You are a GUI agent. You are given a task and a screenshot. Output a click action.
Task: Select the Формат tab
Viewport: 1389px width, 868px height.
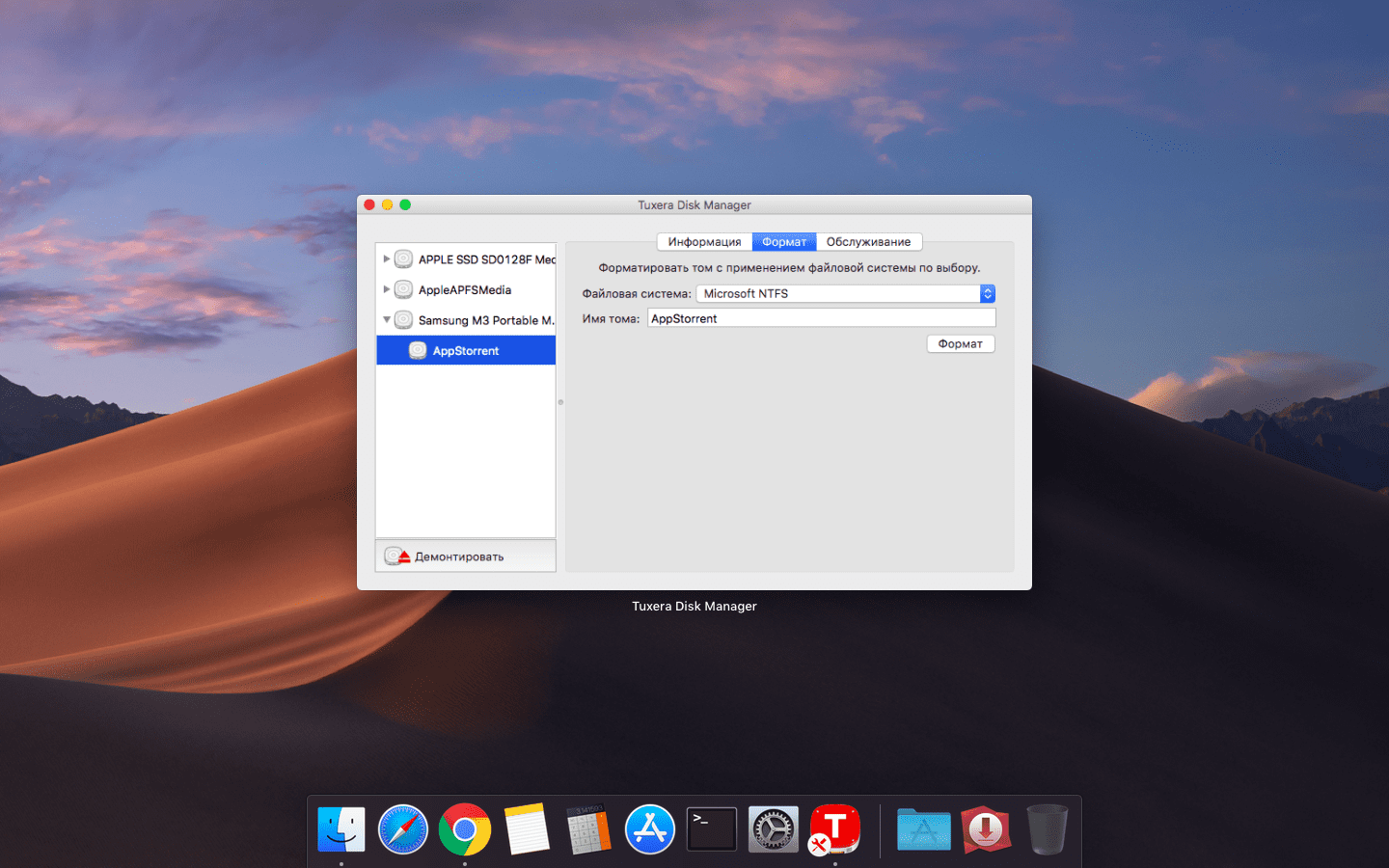(783, 241)
